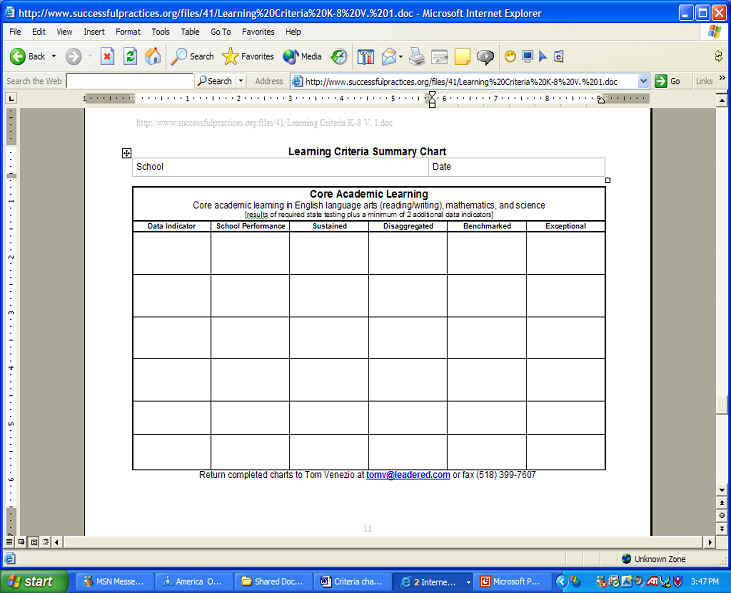Click the Back navigation button
Screen dimensions: 731x593
click(x=27, y=57)
